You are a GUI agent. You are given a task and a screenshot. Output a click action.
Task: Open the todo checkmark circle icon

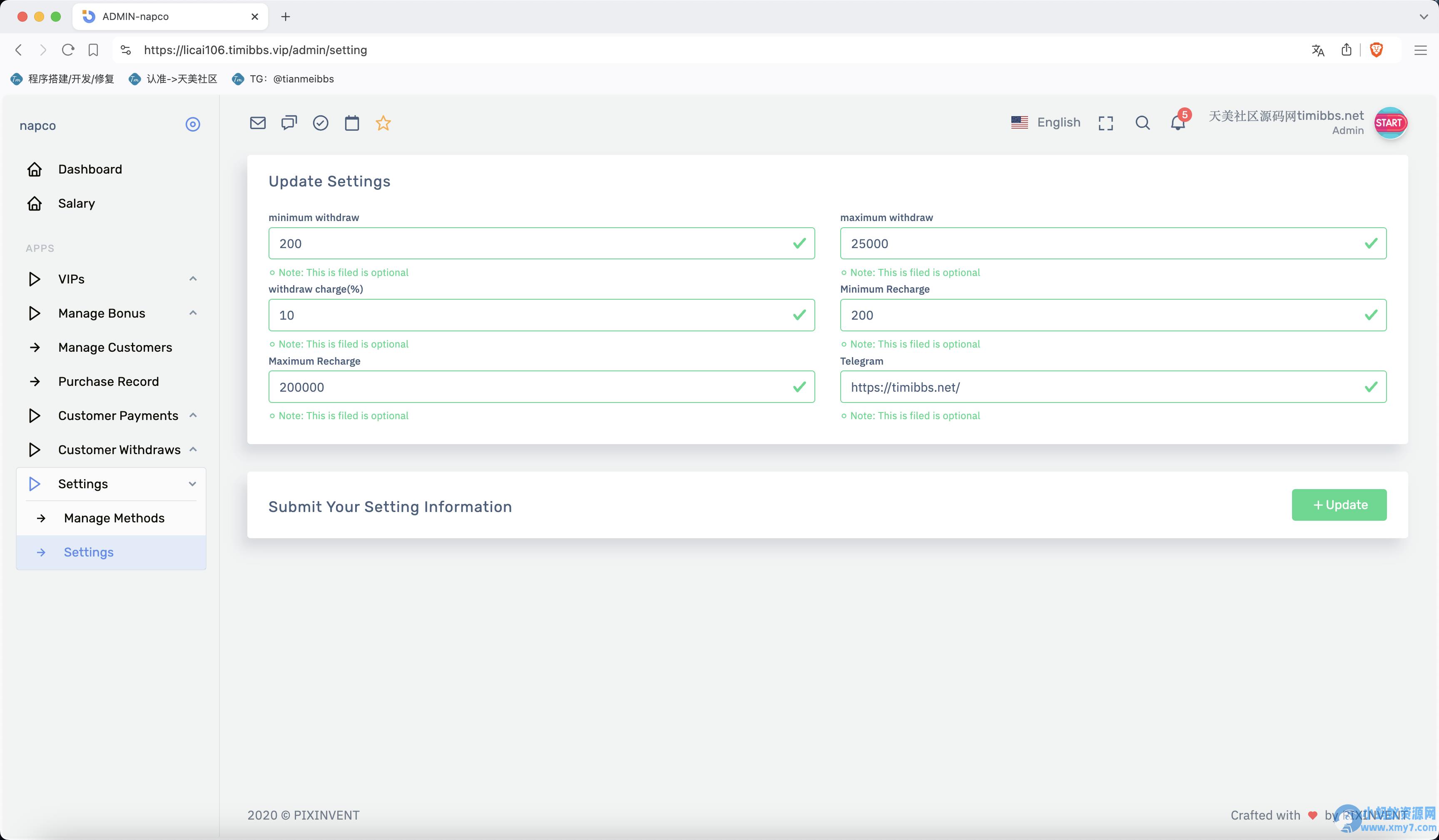[x=320, y=123]
